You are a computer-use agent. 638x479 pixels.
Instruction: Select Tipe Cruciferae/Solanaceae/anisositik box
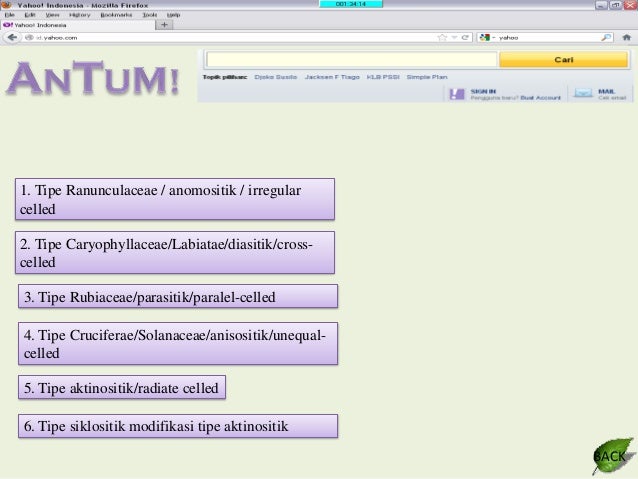point(178,343)
